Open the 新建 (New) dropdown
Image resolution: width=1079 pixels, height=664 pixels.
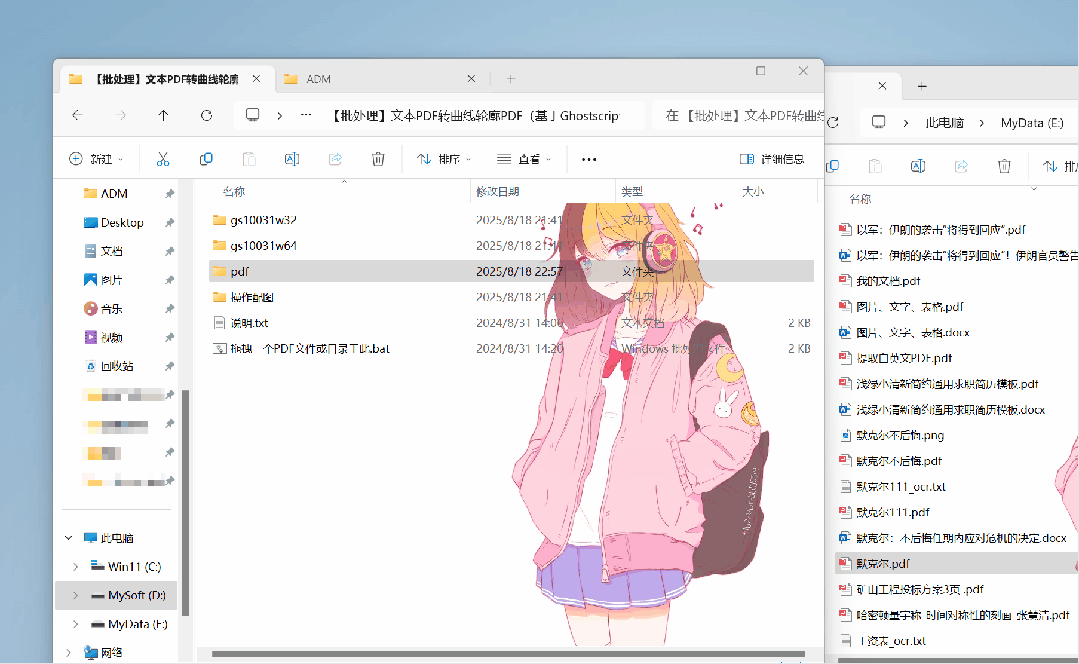point(96,159)
